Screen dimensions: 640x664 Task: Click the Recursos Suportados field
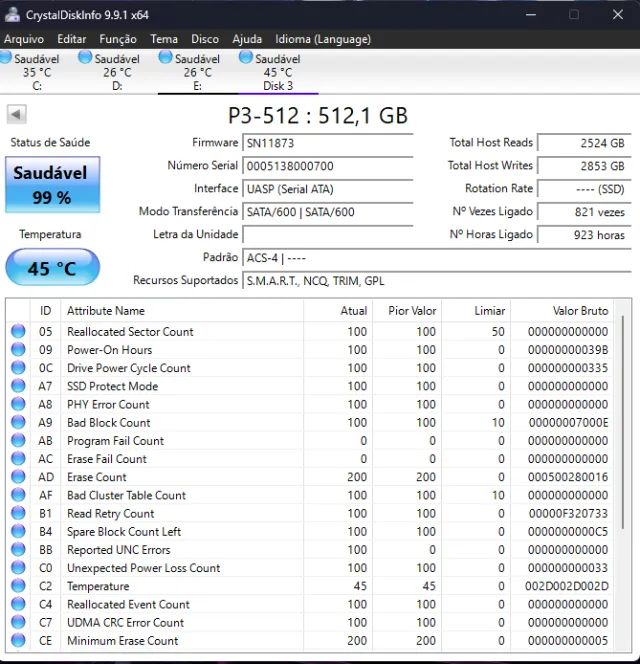point(437,281)
